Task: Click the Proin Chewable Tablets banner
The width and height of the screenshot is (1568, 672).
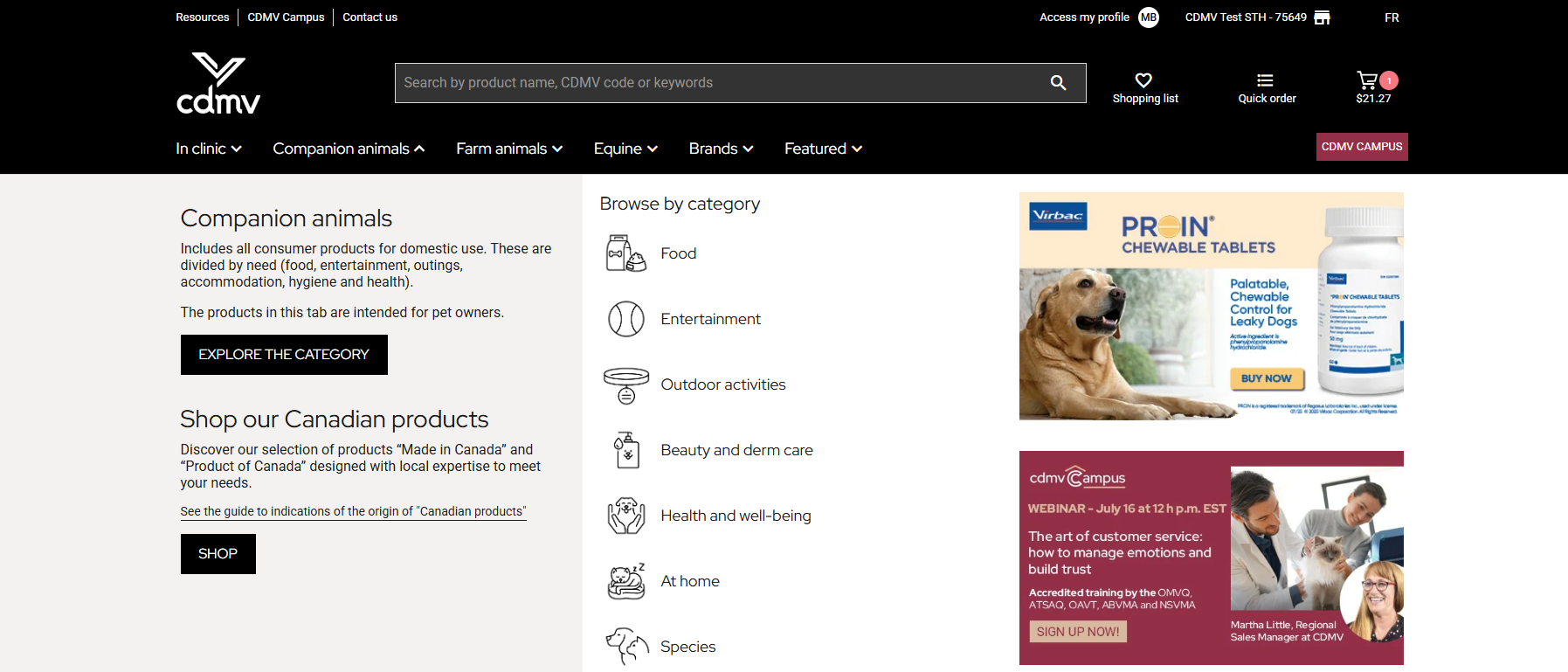Action: 1212,306
